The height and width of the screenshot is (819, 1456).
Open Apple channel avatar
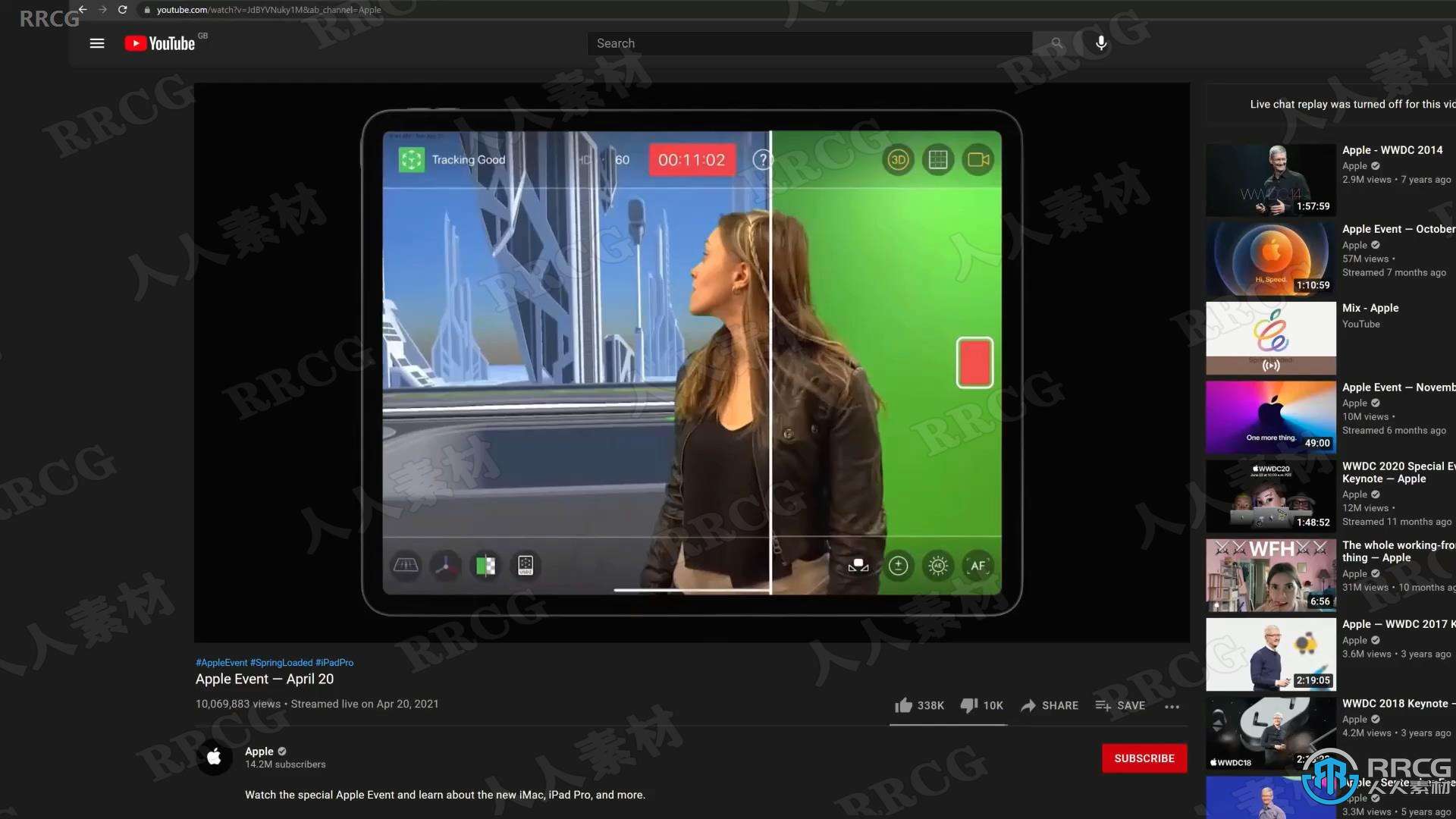pos(215,757)
